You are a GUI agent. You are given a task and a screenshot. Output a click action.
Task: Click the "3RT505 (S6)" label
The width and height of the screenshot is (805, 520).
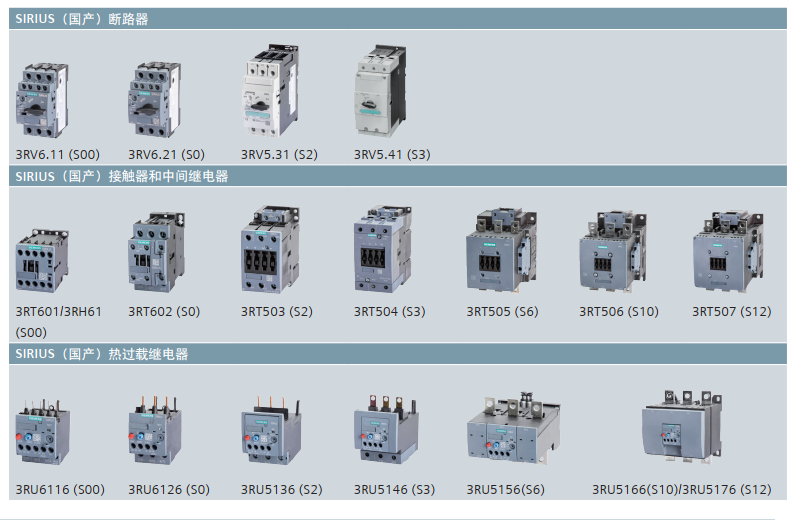pyautogui.click(x=502, y=312)
